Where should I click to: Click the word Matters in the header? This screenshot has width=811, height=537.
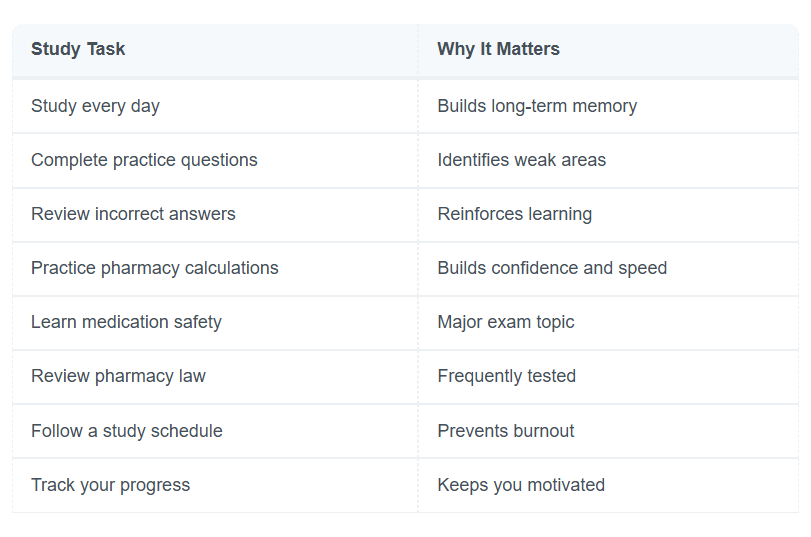coord(528,49)
